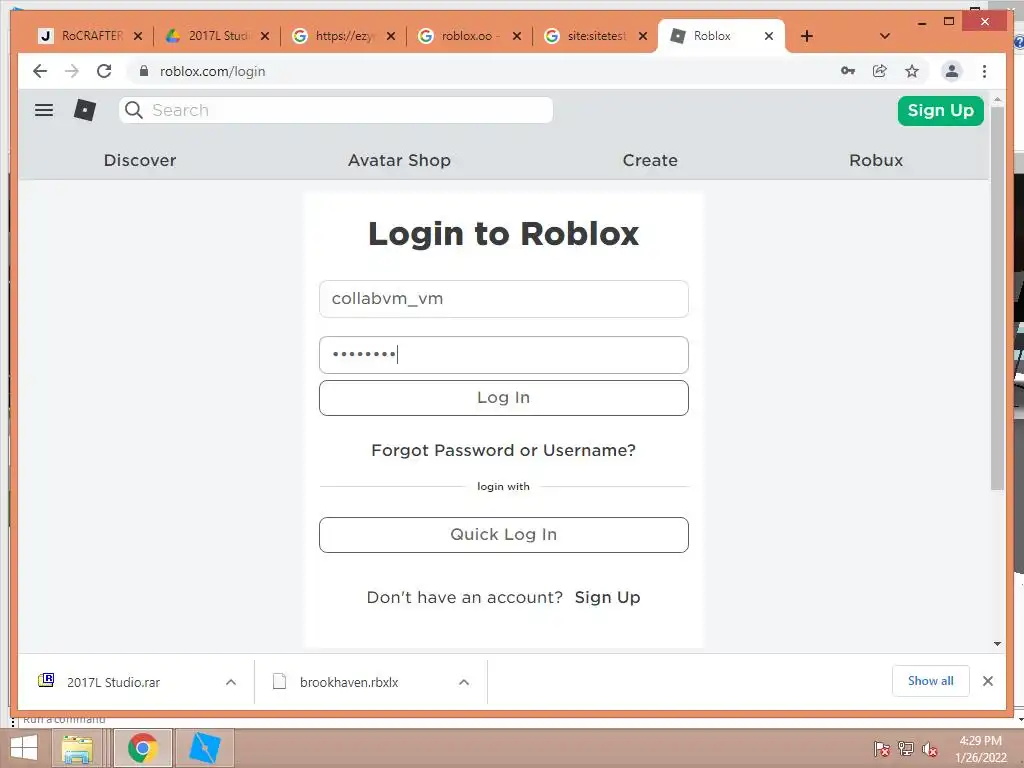This screenshot has width=1024, height=768.
Task: Close the roblox.oo Google tab
Action: tap(517, 36)
